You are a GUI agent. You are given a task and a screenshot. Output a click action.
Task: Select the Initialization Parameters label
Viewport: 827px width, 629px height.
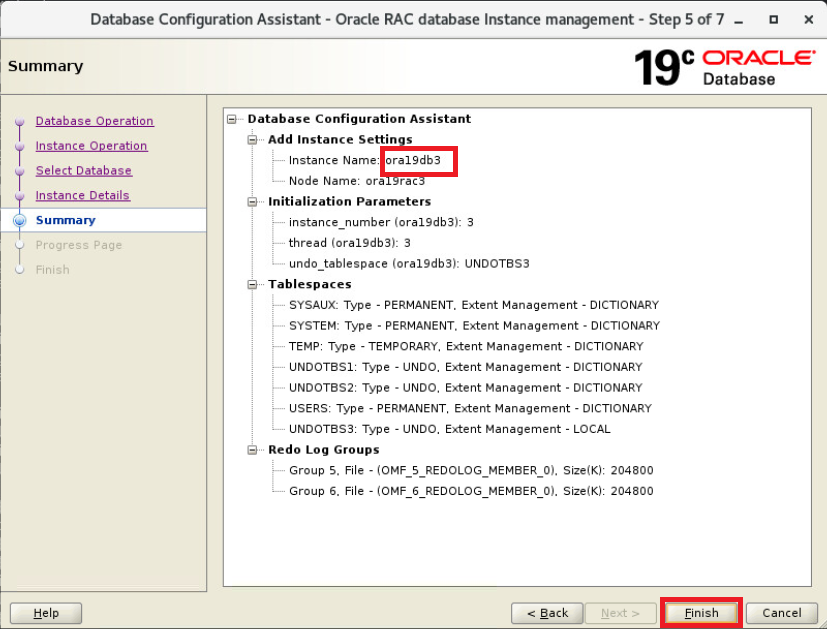pos(349,202)
